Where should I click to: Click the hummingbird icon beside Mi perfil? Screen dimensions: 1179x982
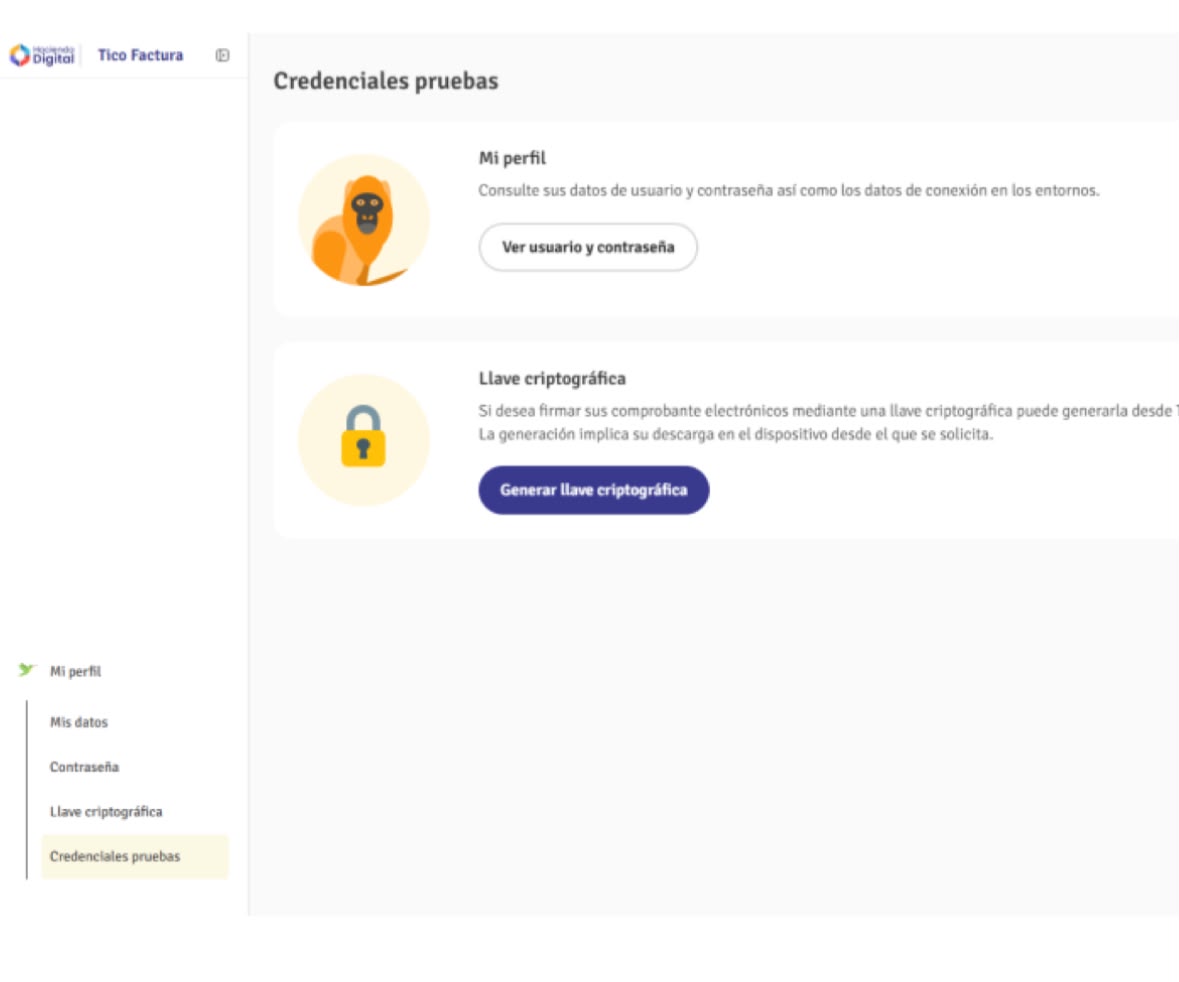tap(27, 669)
